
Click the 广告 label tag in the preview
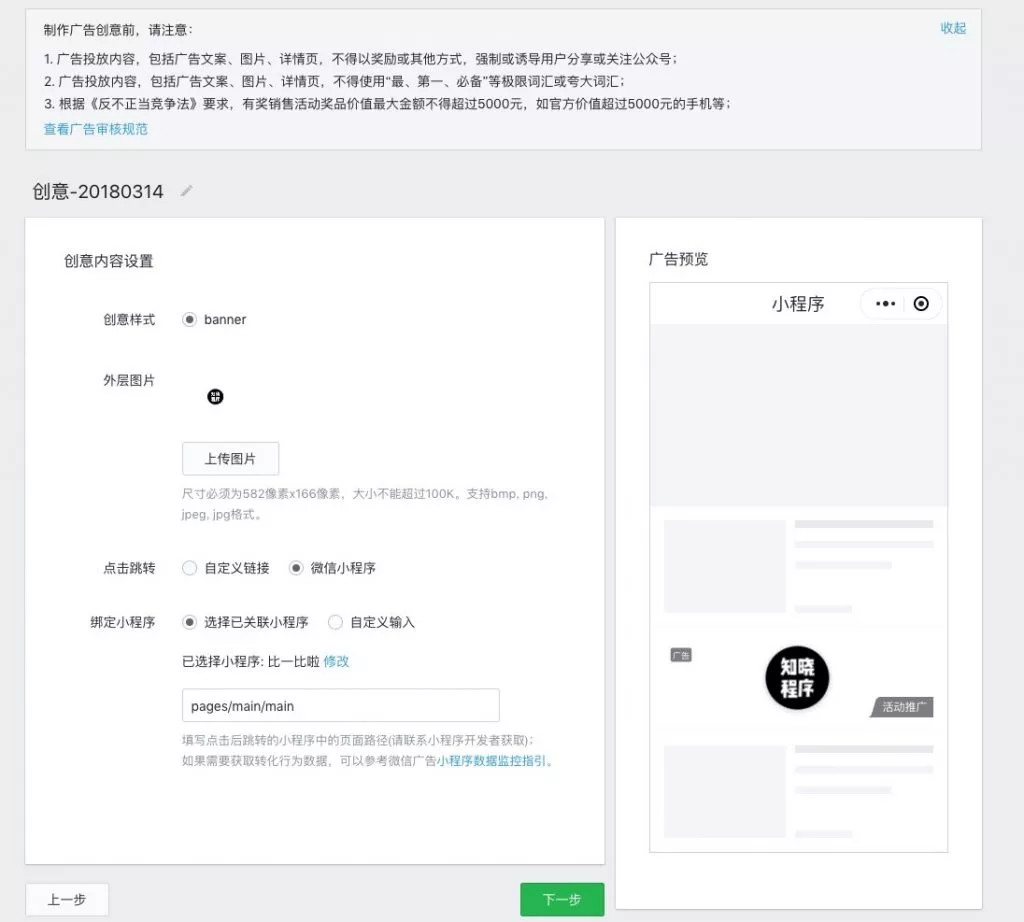click(x=681, y=653)
